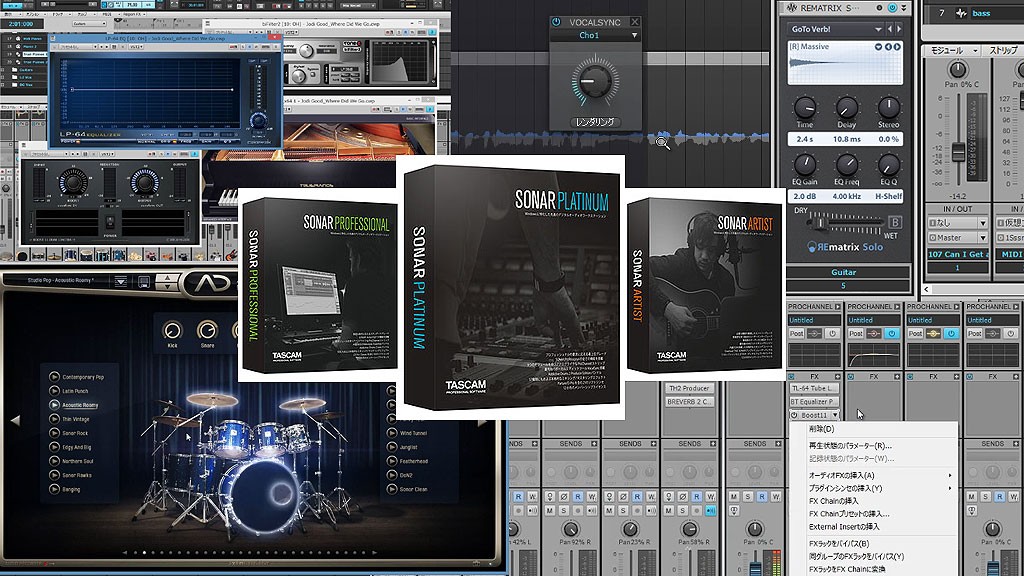Play the Contemporary Pop drum preset
The height and width of the screenshot is (576, 1024).
(54, 377)
